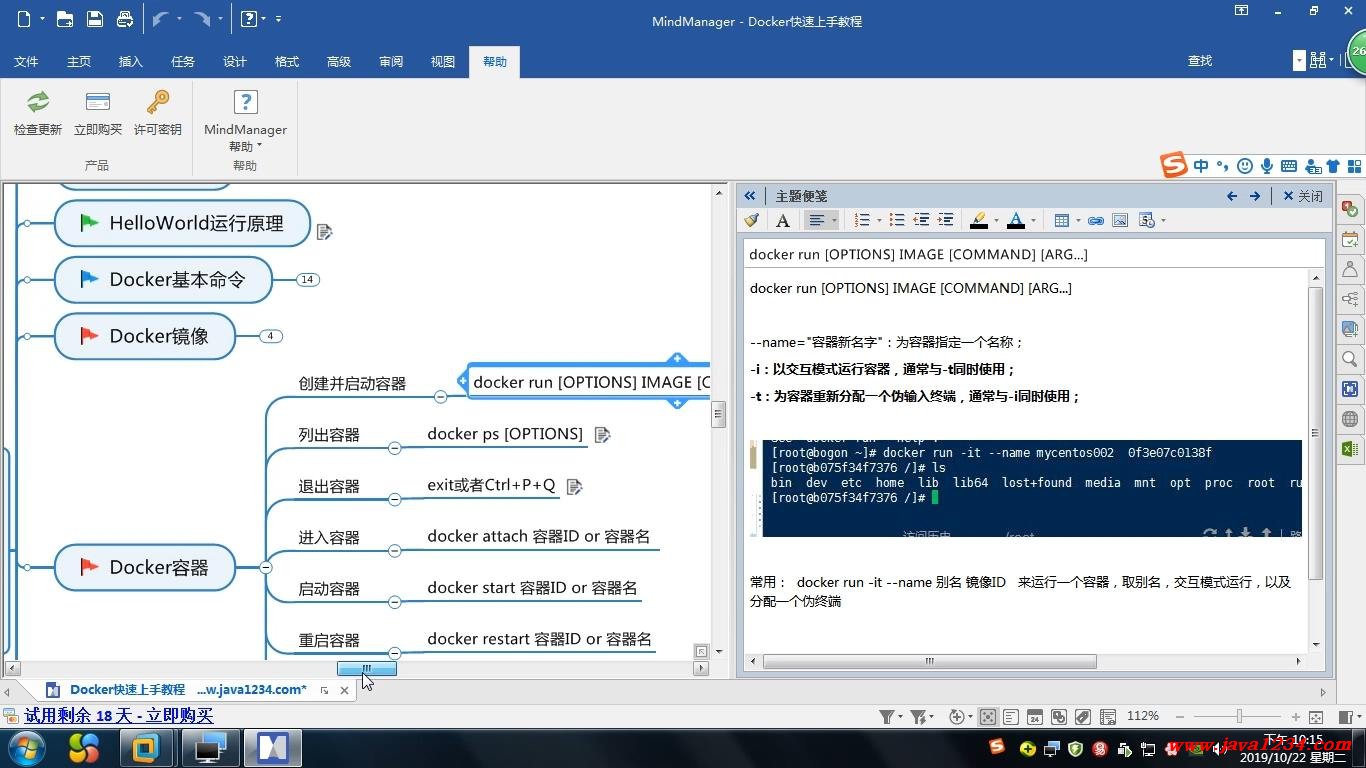
Task: Close the notes panel with 关闭
Action: pos(1303,196)
